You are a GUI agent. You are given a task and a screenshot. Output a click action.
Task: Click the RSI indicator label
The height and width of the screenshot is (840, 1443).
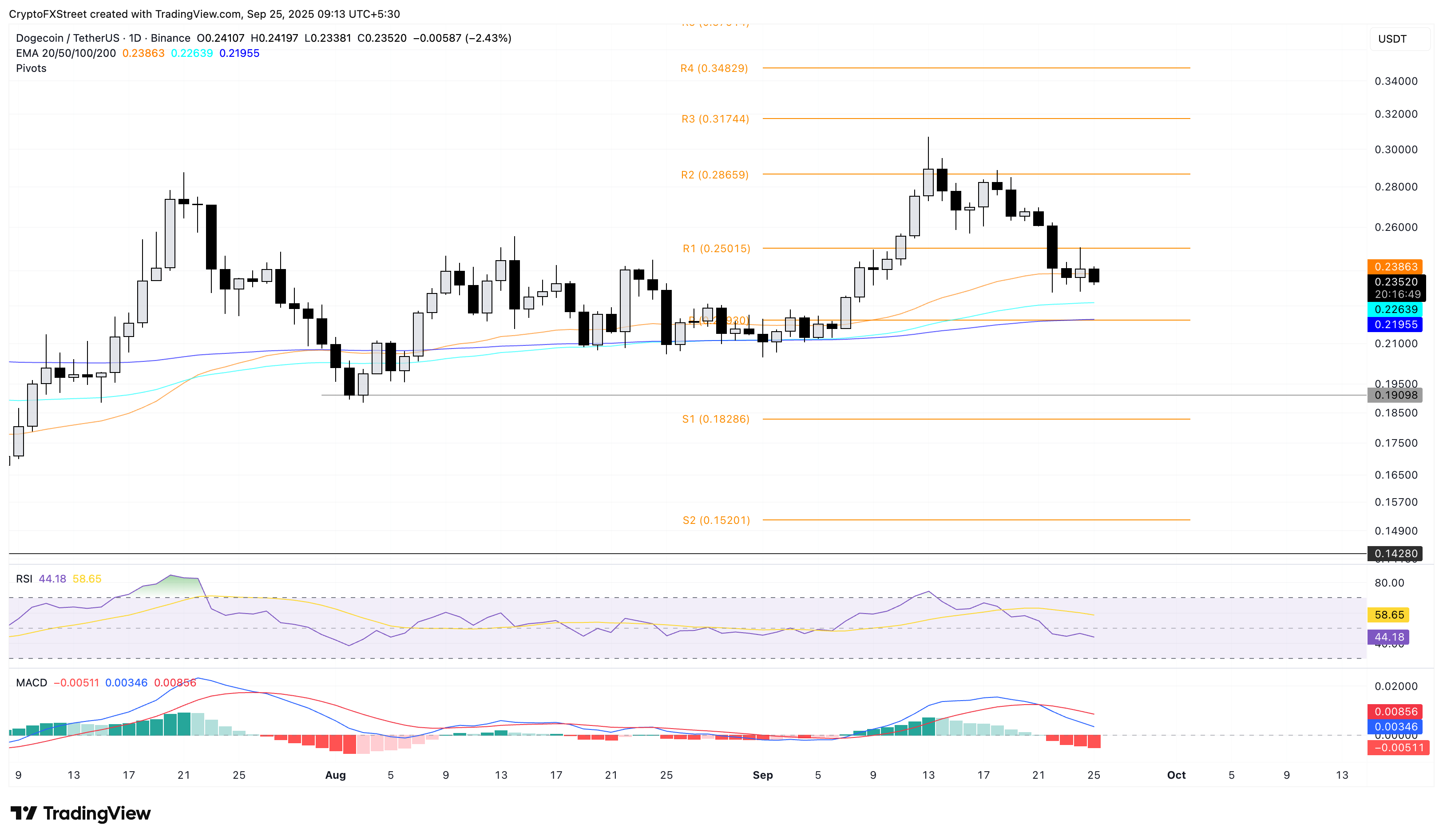coord(24,579)
